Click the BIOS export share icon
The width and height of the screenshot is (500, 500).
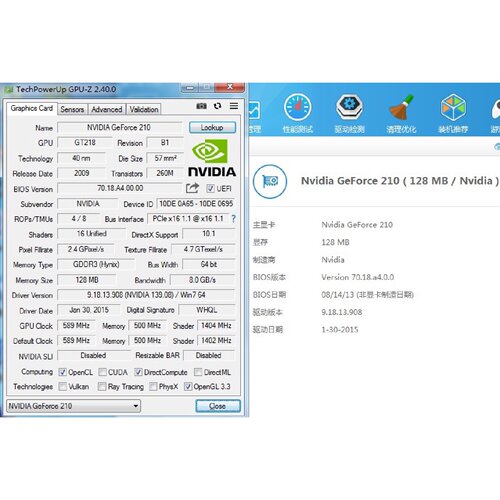pyautogui.click(x=192, y=188)
